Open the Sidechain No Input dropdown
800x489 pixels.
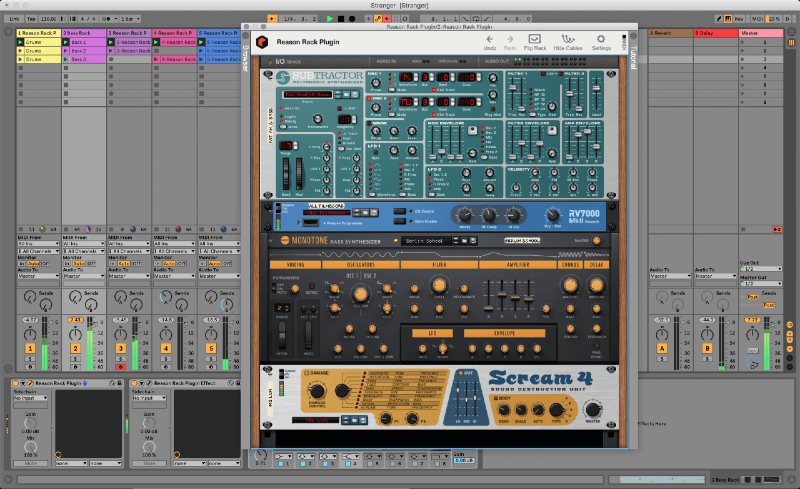point(30,398)
